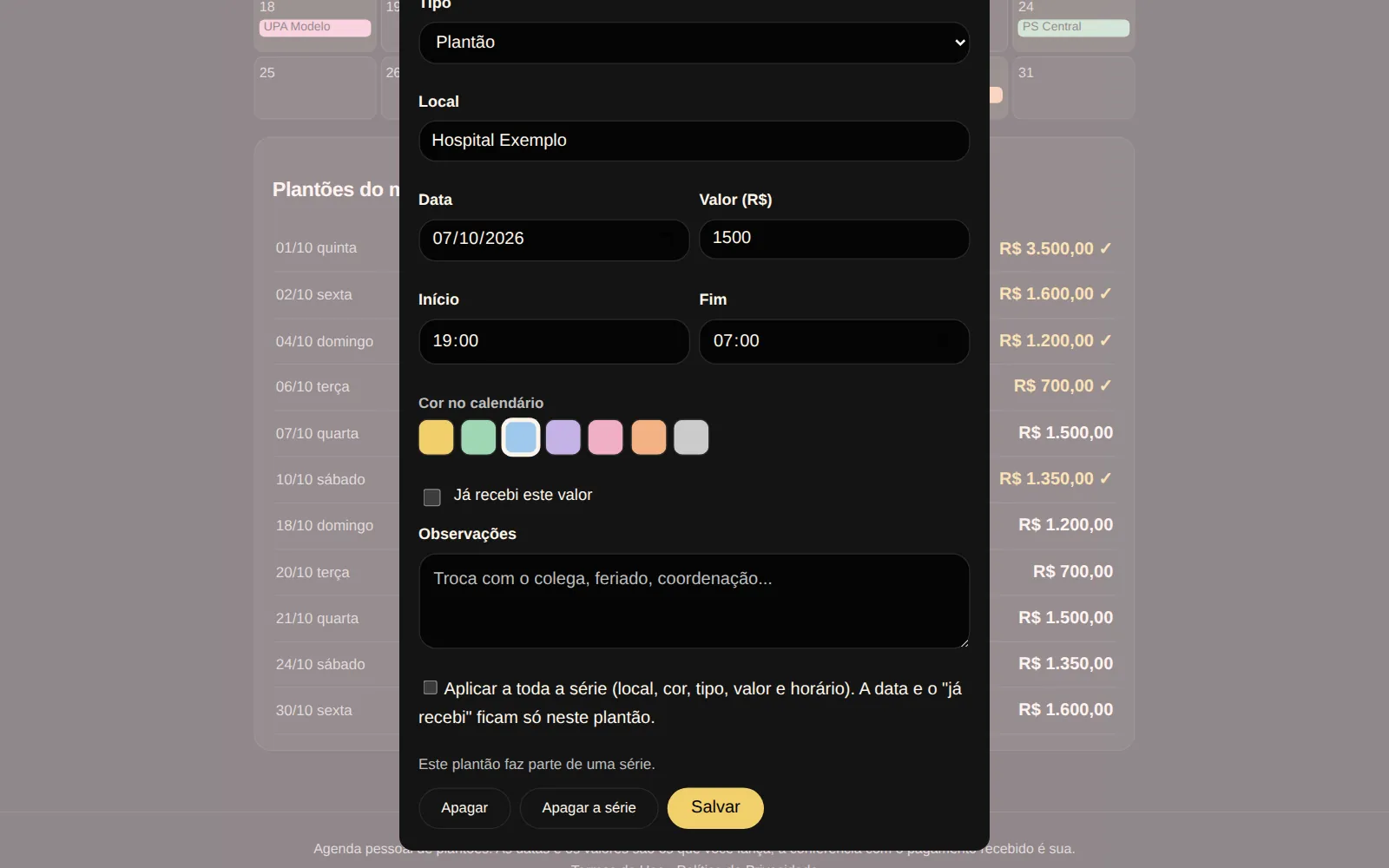Select calendar day 25 cell
Viewport: 1389px width, 868px height.
[x=315, y=88]
